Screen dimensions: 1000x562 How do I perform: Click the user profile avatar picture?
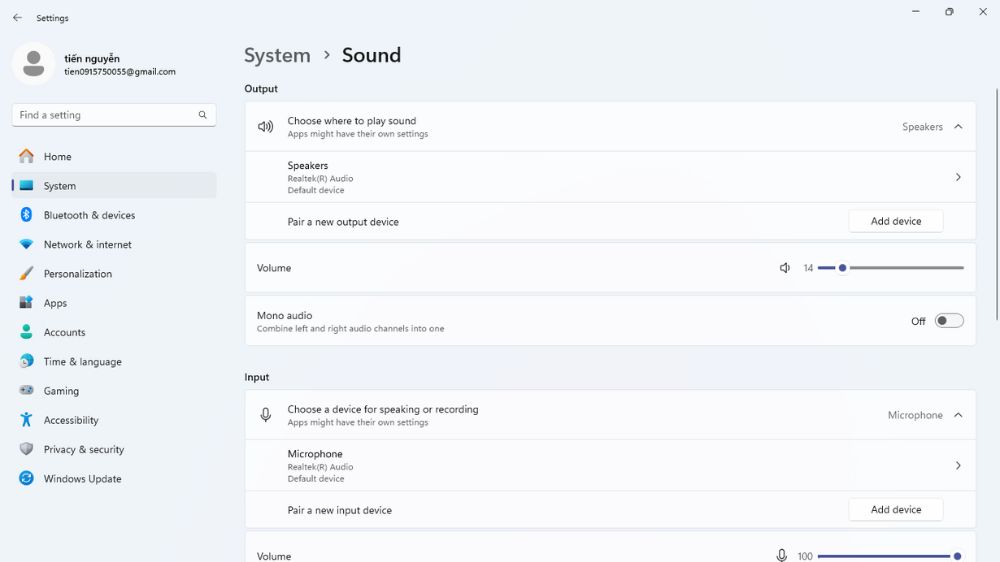33,64
